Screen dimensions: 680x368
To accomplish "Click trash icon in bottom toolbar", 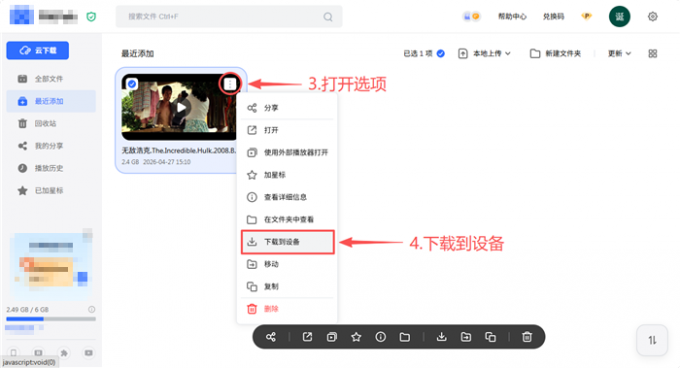I will point(527,337).
